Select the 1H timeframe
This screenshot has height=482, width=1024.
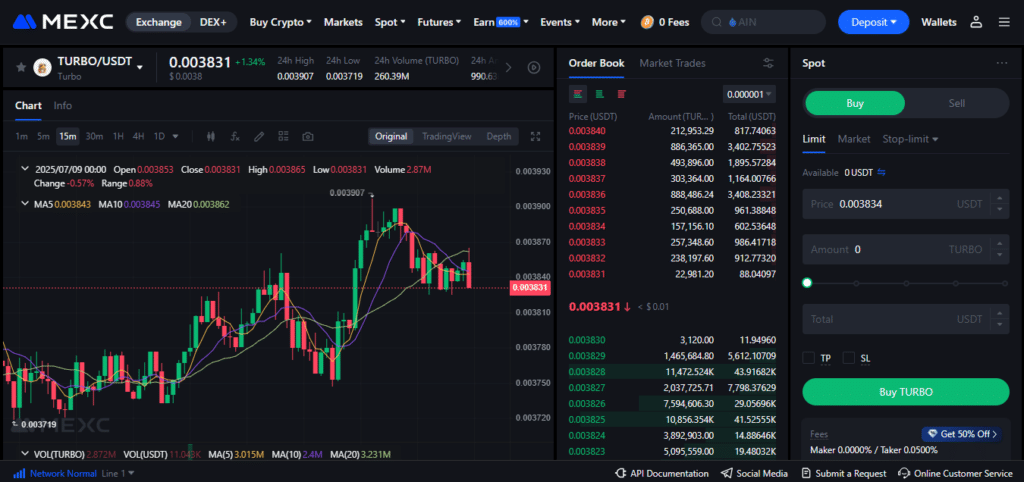tap(118, 137)
